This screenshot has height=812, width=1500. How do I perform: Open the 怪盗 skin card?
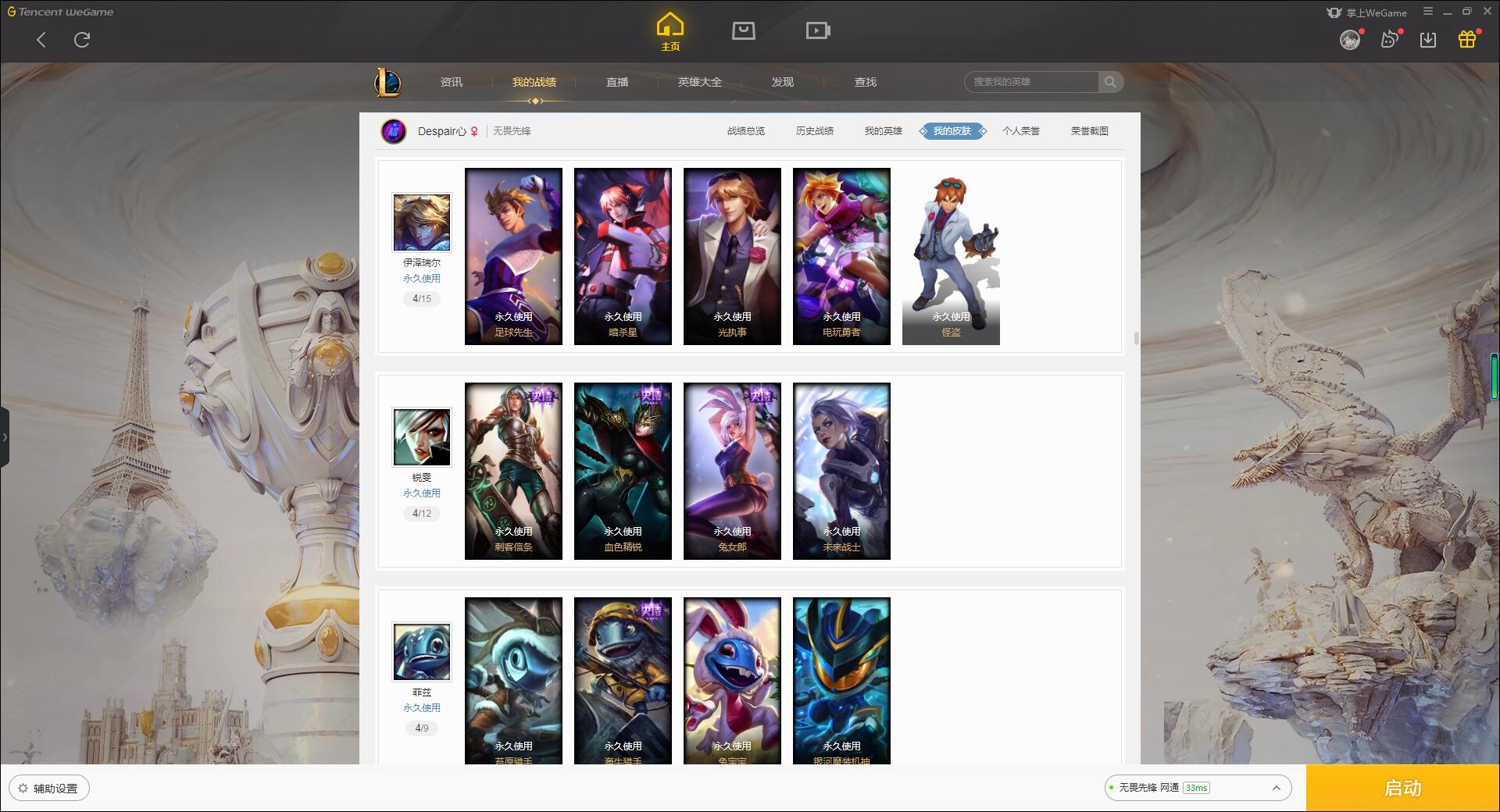[x=951, y=256]
